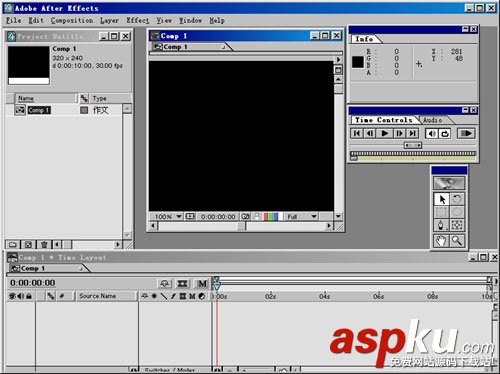This screenshot has width=500, height=374.
Task: Pick the Pan Behind tool
Action: [457, 225]
